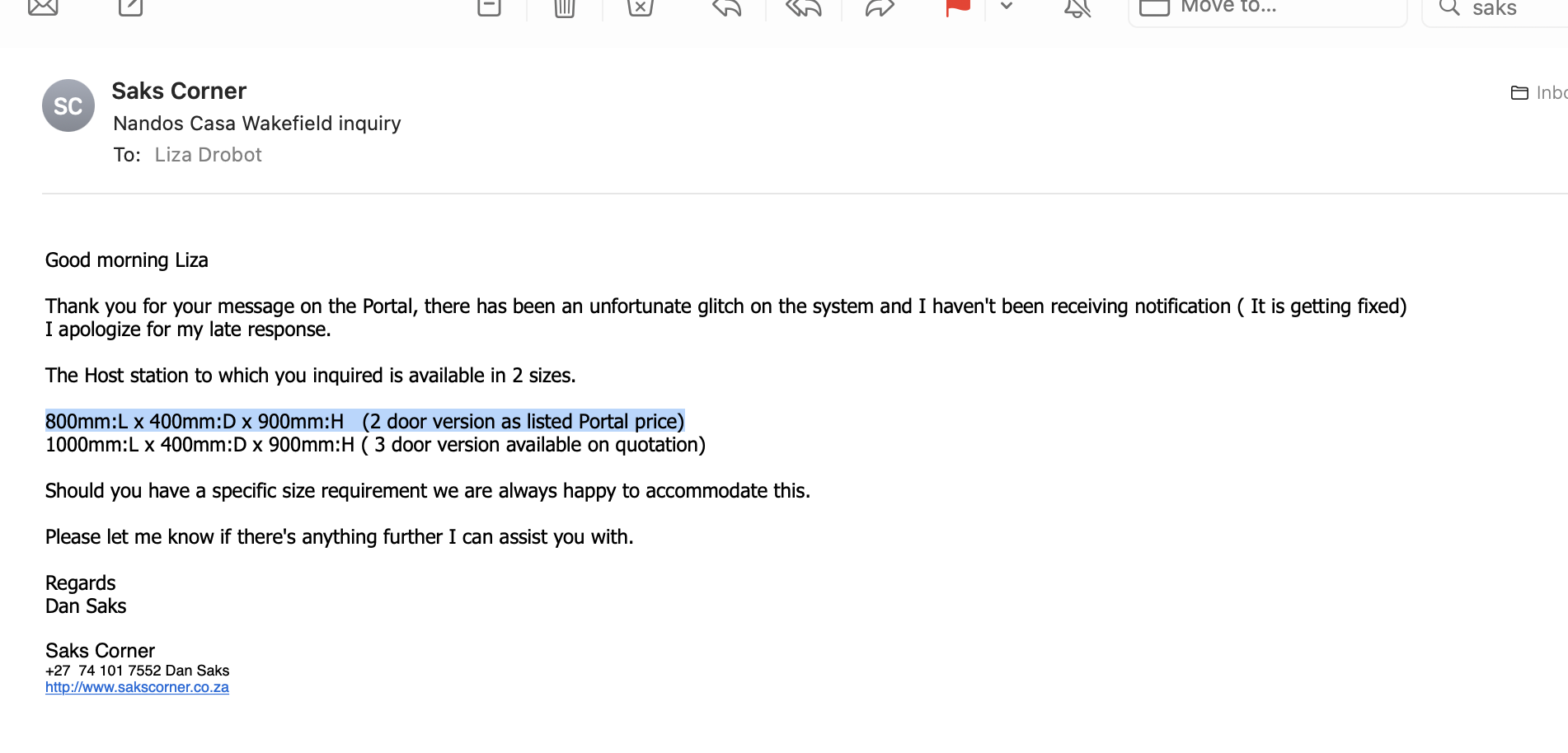The image size is (1568, 753).
Task: Forward this email
Action: pyautogui.click(x=880, y=7)
